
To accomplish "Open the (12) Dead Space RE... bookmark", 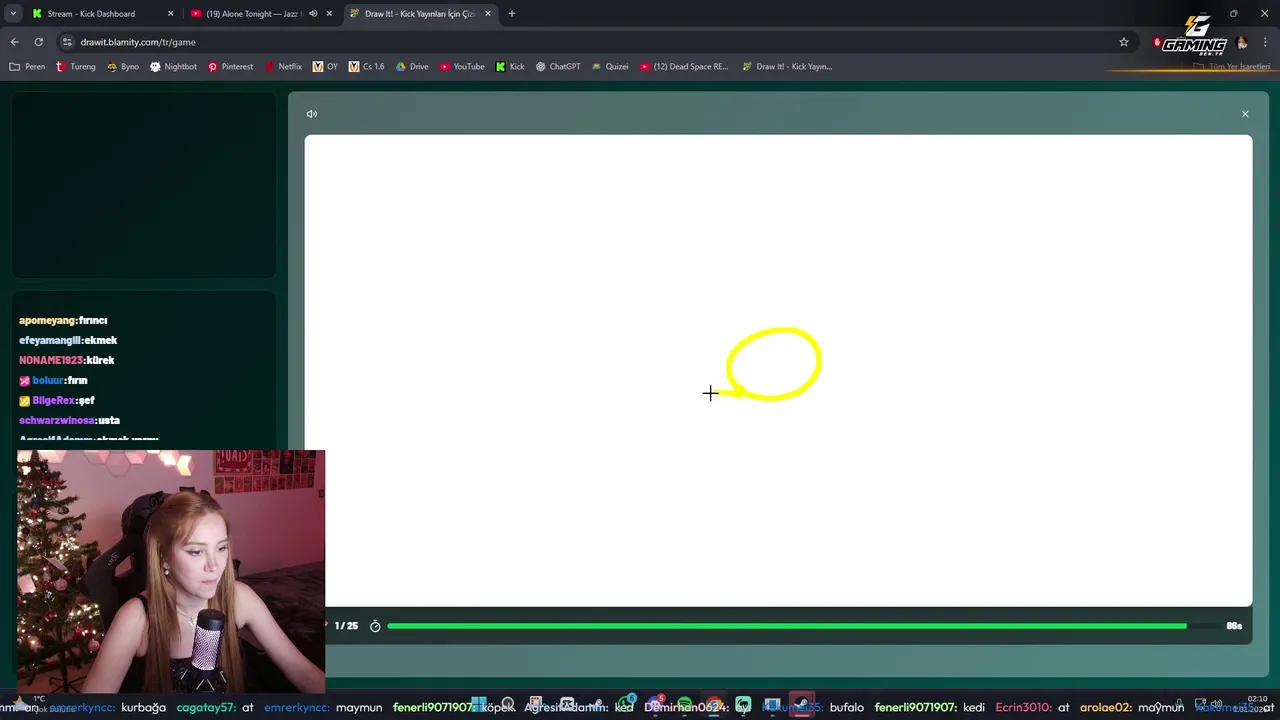I will pos(684,66).
